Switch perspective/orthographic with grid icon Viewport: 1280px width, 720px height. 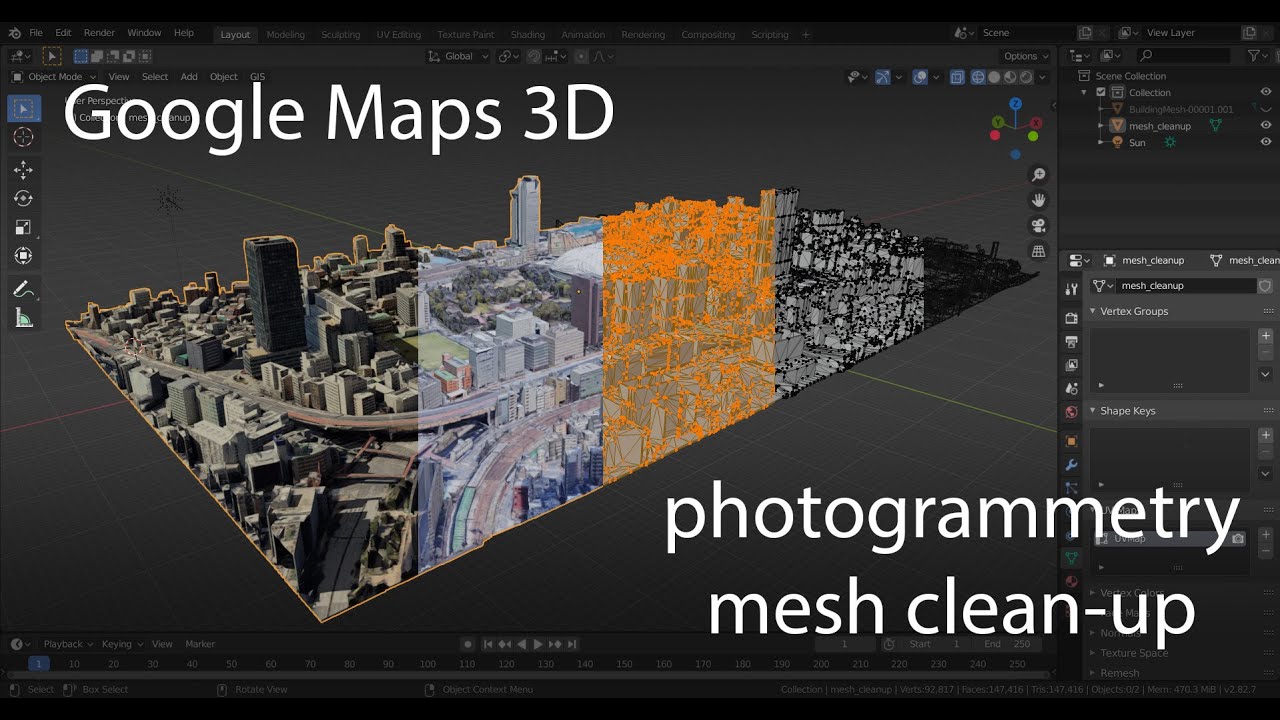[x=1039, y=251]
